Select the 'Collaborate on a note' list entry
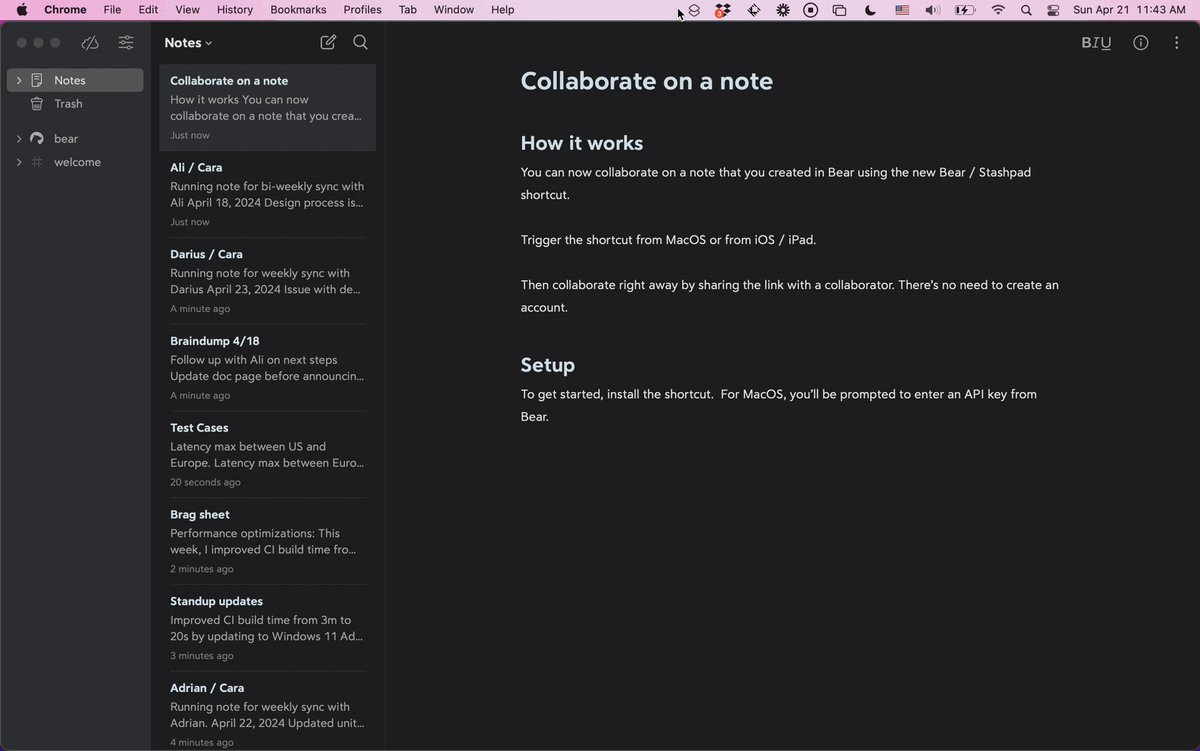 pyautogui.click(x=268, y=108)
